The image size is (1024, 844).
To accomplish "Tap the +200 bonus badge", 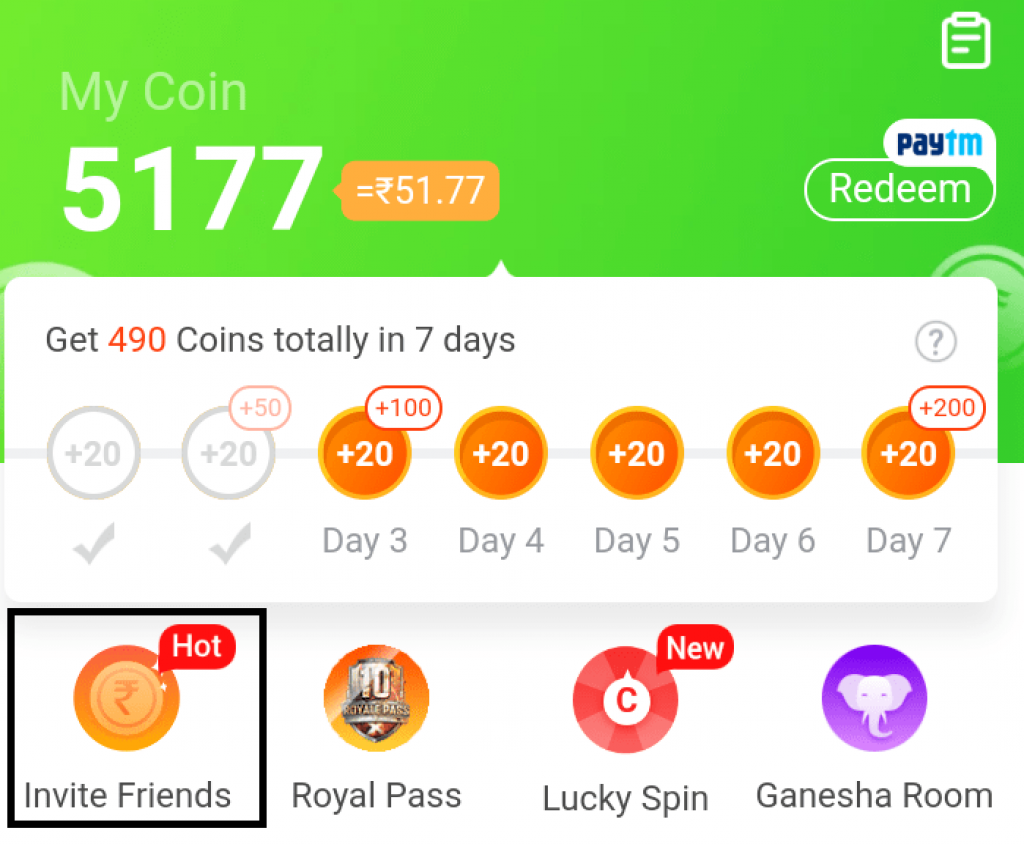I will (x=947, y=408).
